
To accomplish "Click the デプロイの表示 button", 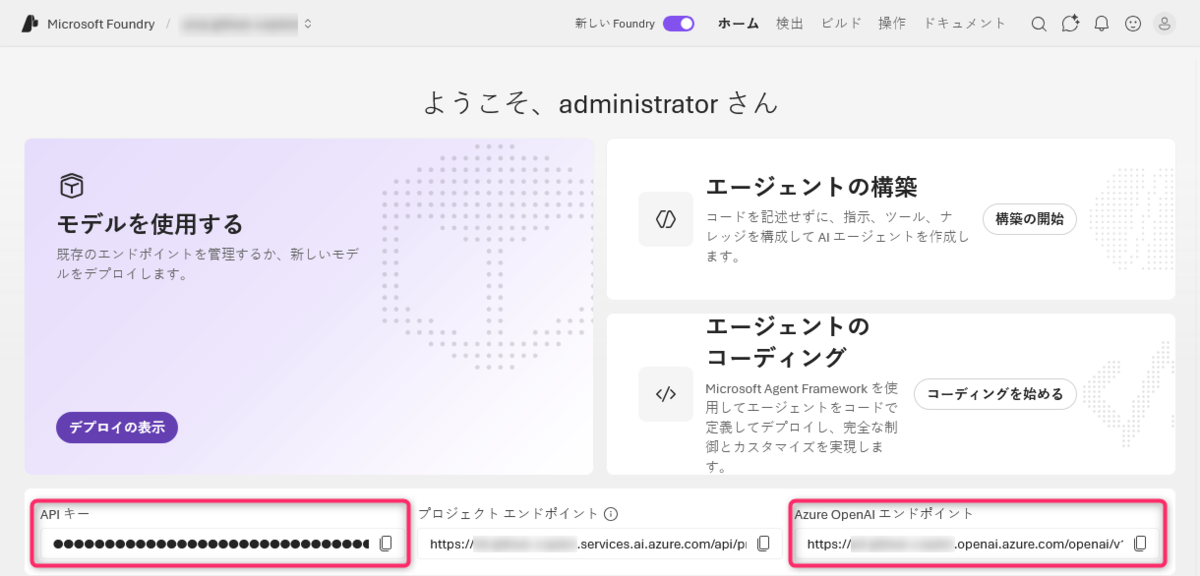I will (x=117, y=427).
